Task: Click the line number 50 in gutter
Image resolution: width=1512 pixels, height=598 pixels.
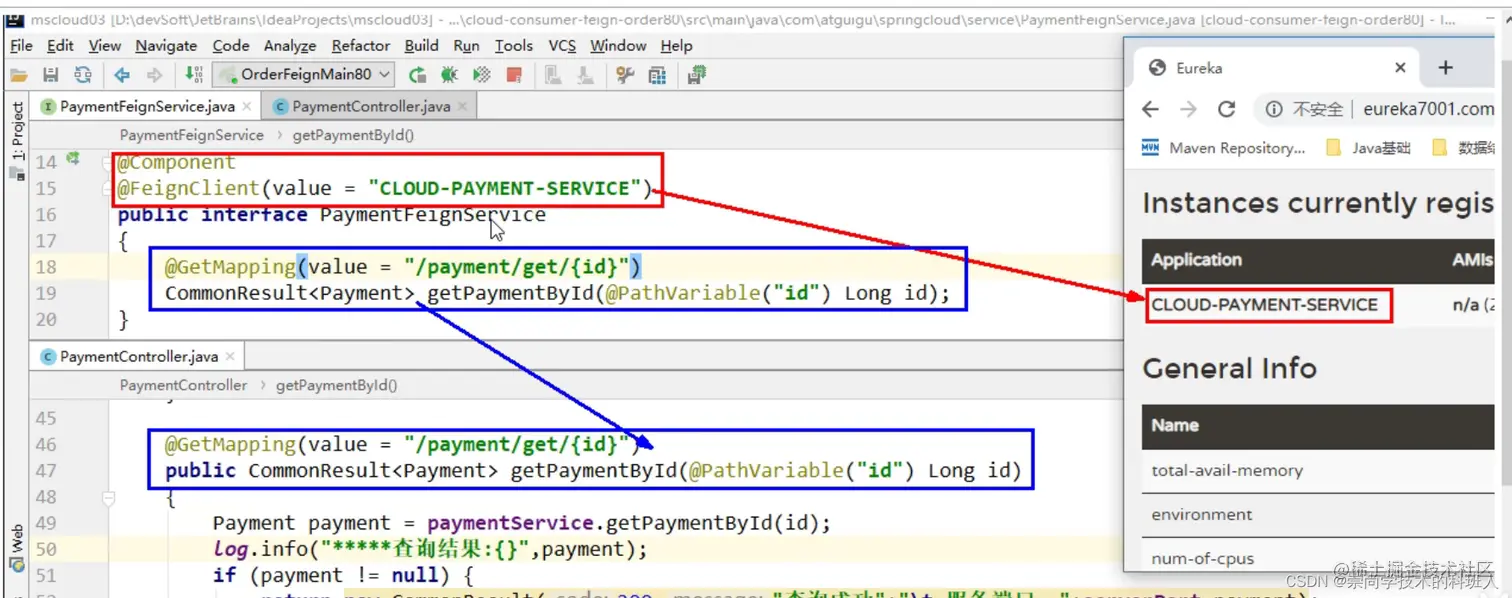Action: coord(46,549)
